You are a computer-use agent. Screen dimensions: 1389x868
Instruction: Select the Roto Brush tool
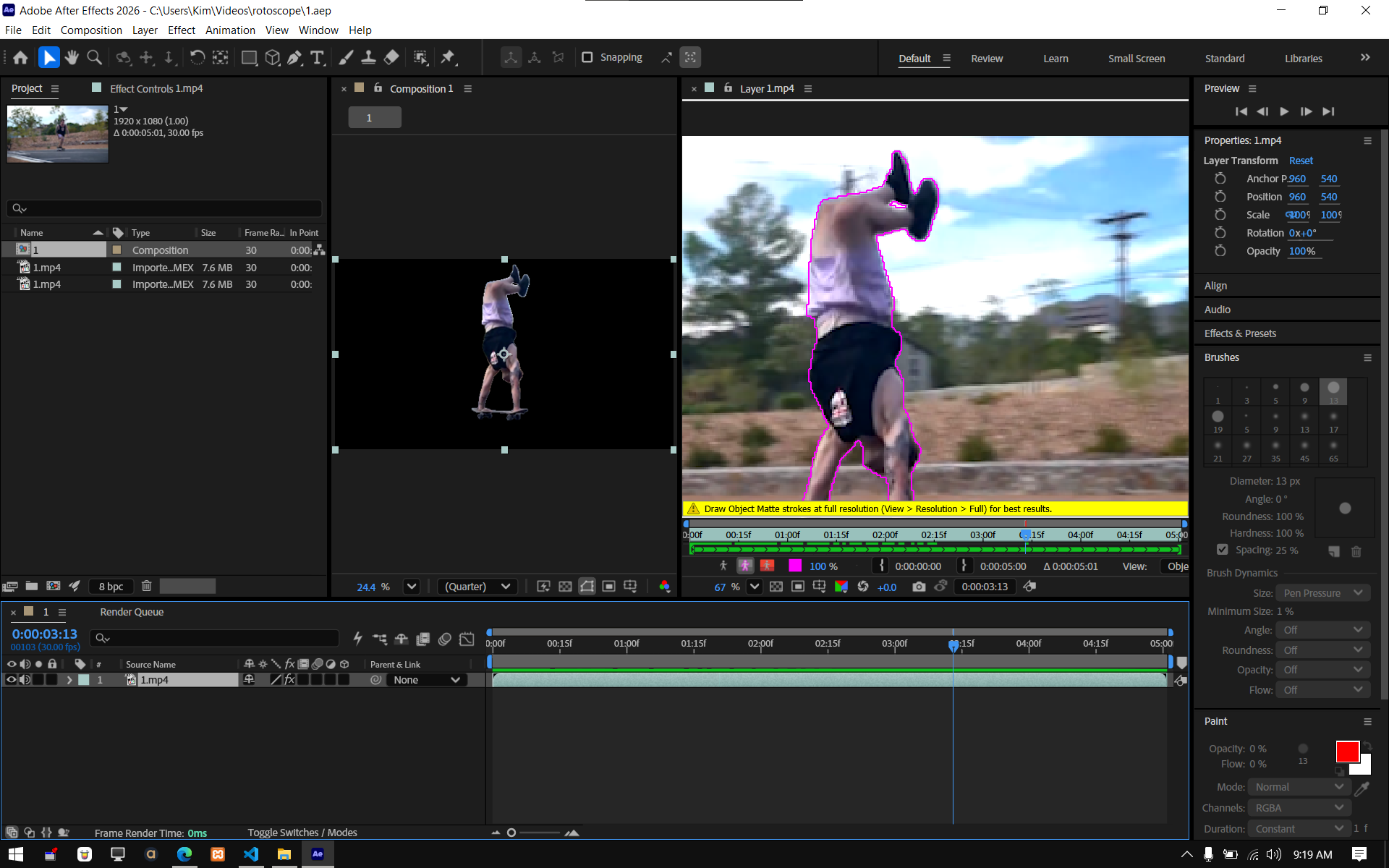coord(420,58)
